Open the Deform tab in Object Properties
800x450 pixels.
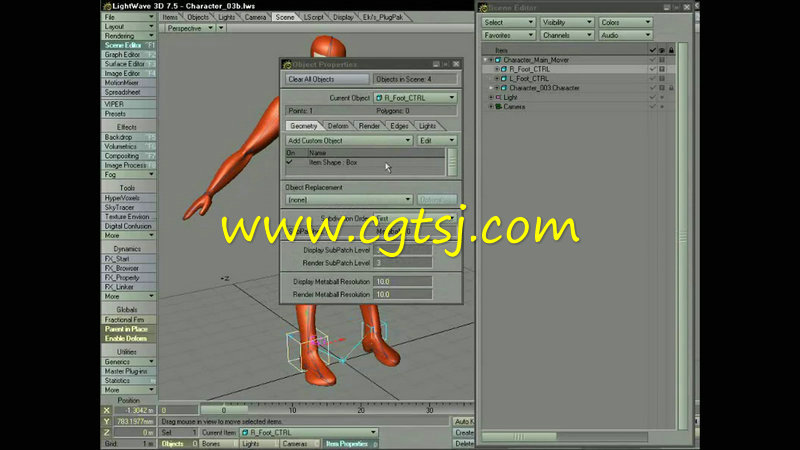click(338, 126)
